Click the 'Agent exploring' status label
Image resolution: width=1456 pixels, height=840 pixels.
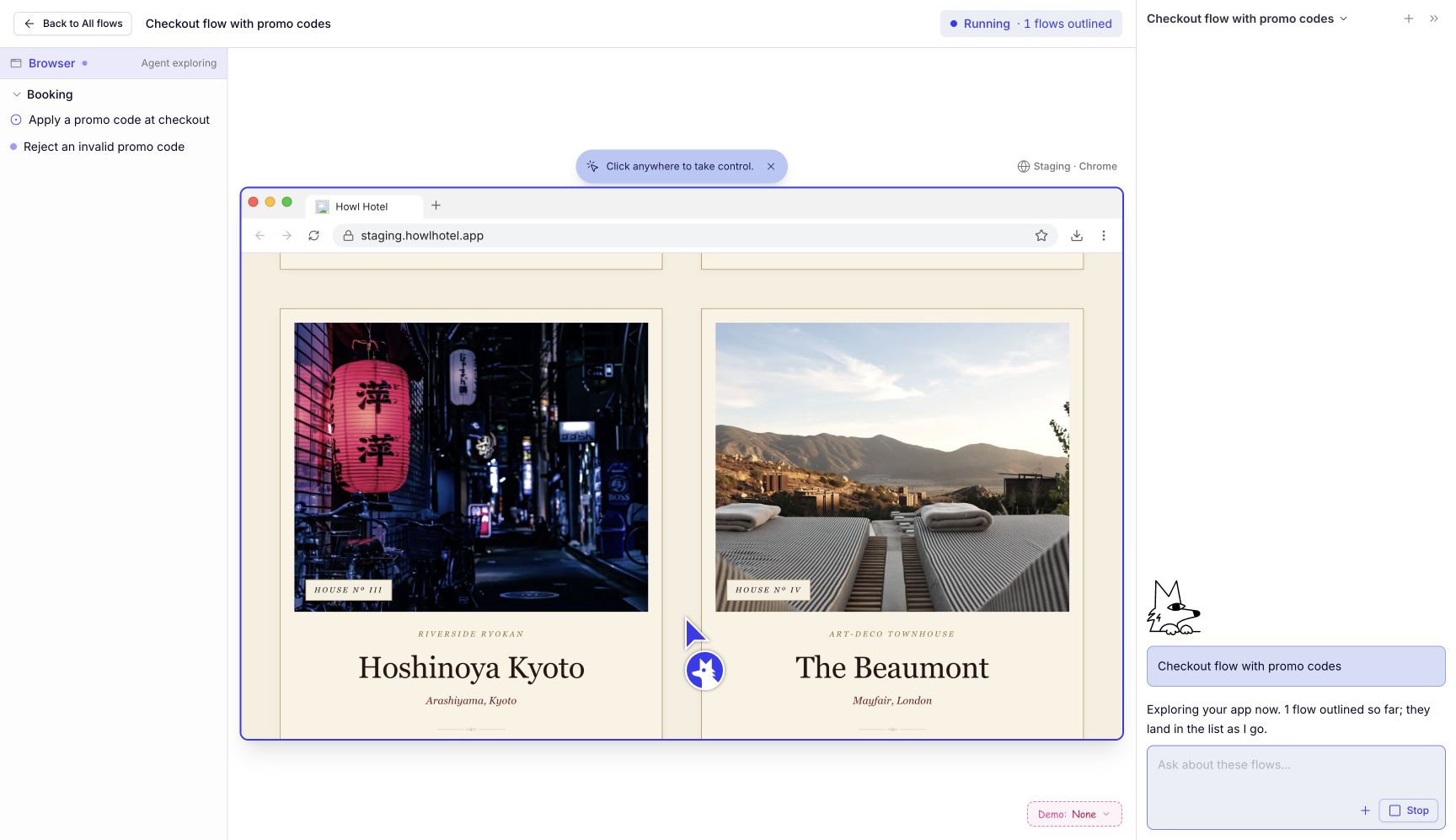pyautogui.click(x=179, y=63)
